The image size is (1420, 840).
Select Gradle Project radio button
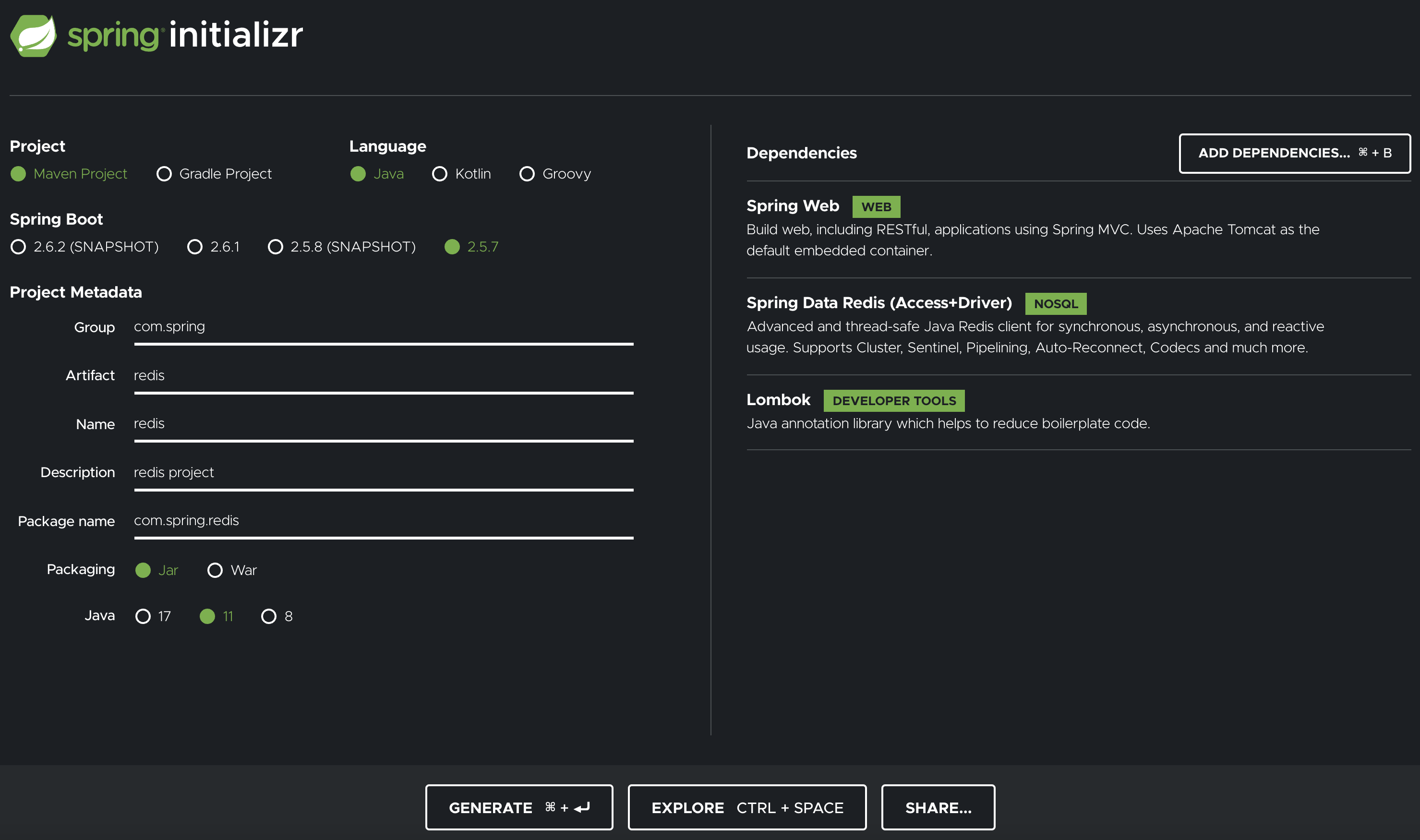click(x=164, y=174)
